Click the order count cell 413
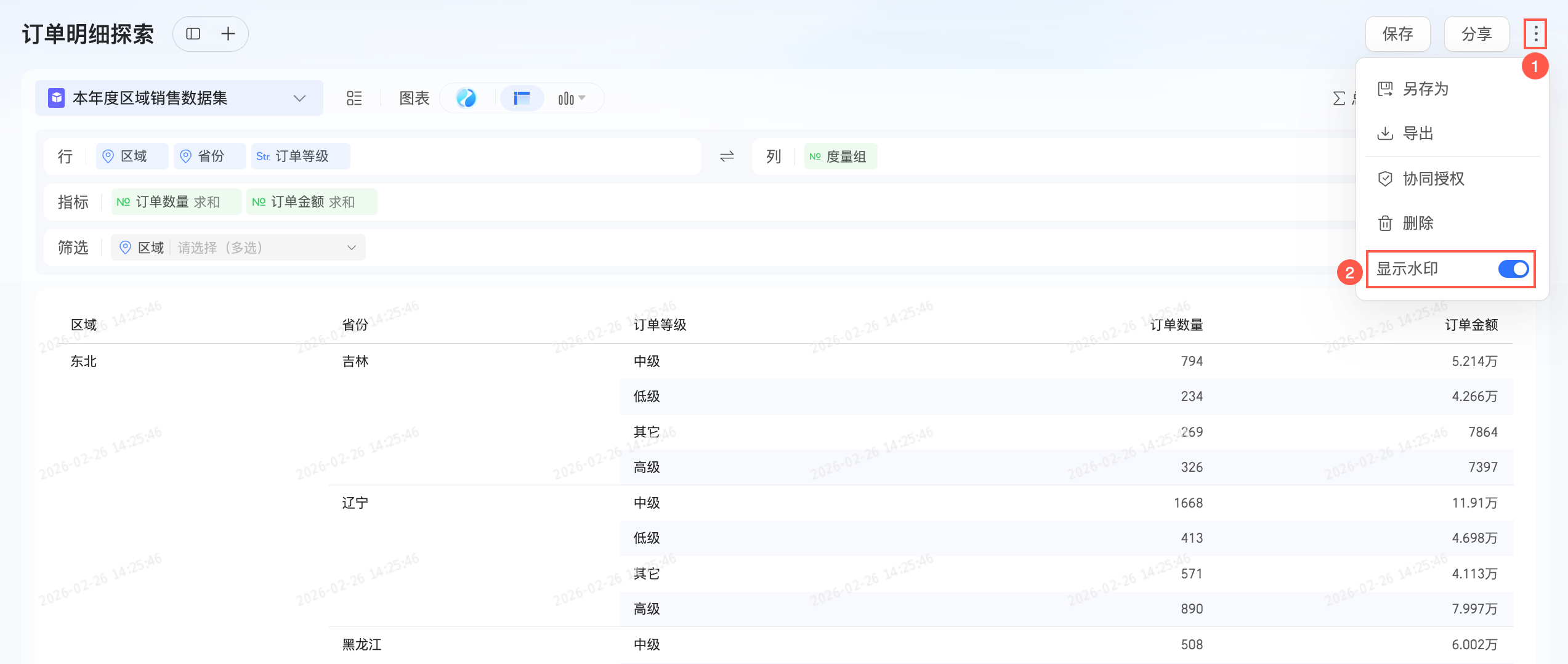This screenshot has width=1568, height=664. coord(1192,538)
